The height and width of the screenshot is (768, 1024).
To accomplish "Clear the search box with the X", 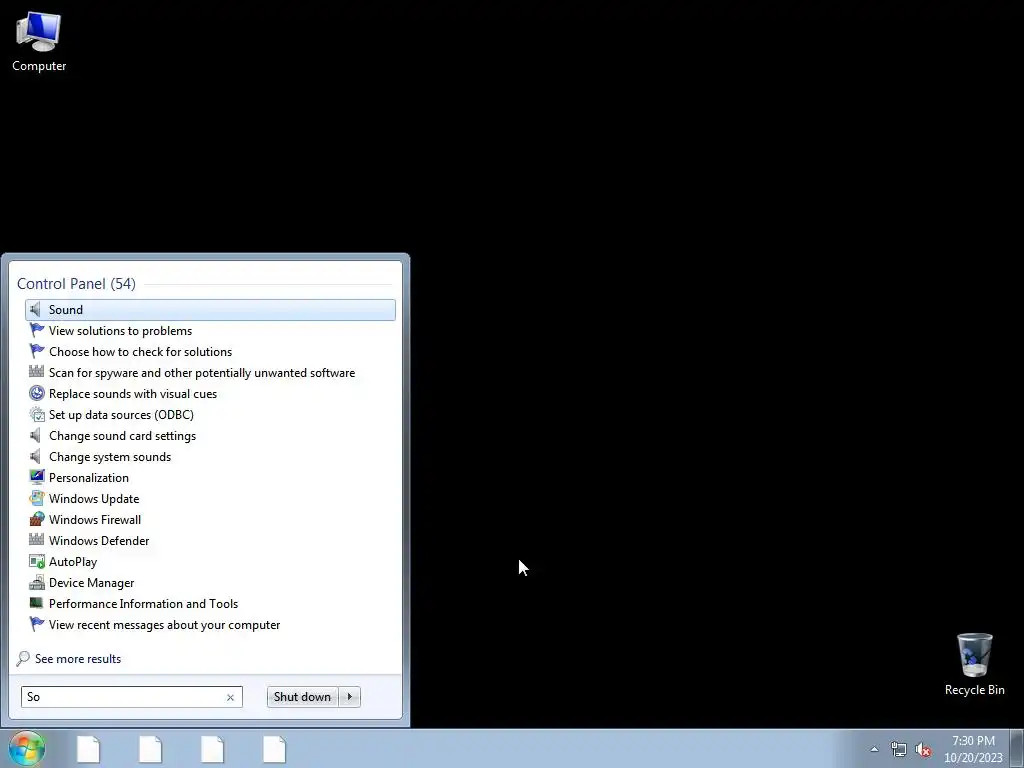I will tap(231, 697).
